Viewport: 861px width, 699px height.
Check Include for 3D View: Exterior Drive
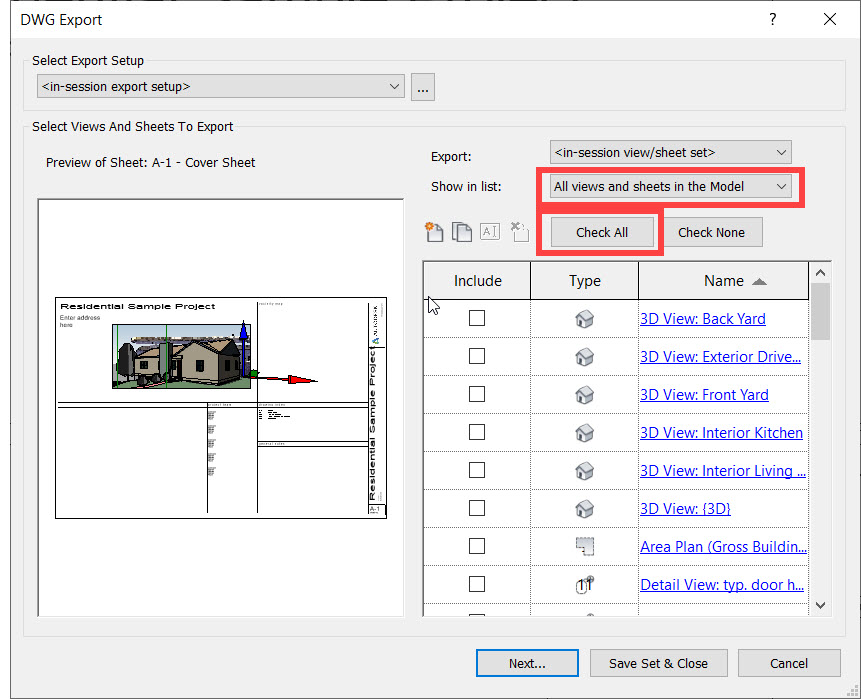477,356
